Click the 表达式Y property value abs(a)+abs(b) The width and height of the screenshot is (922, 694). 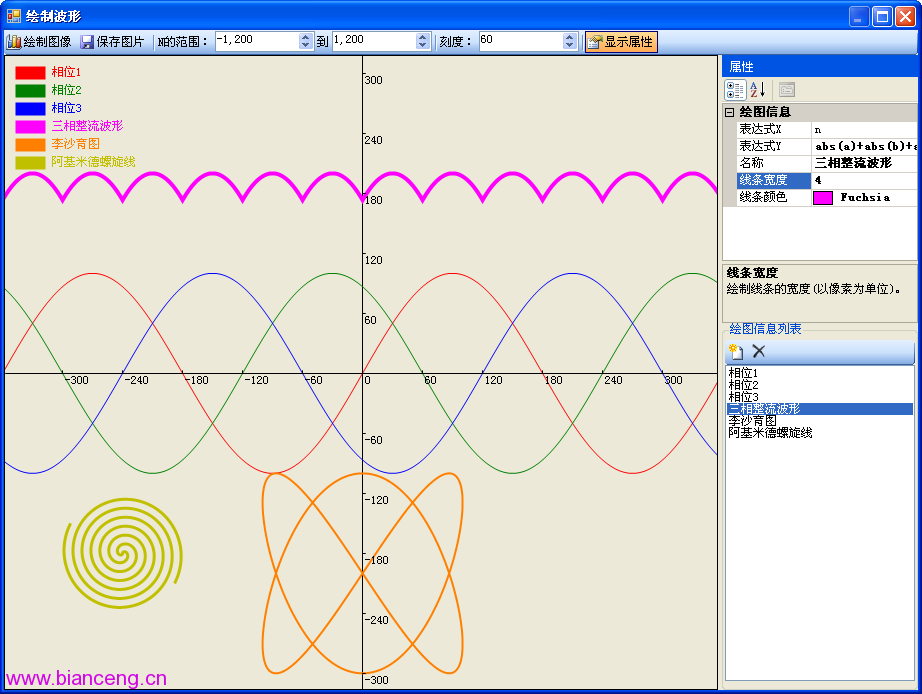click(x=865, y=146)
